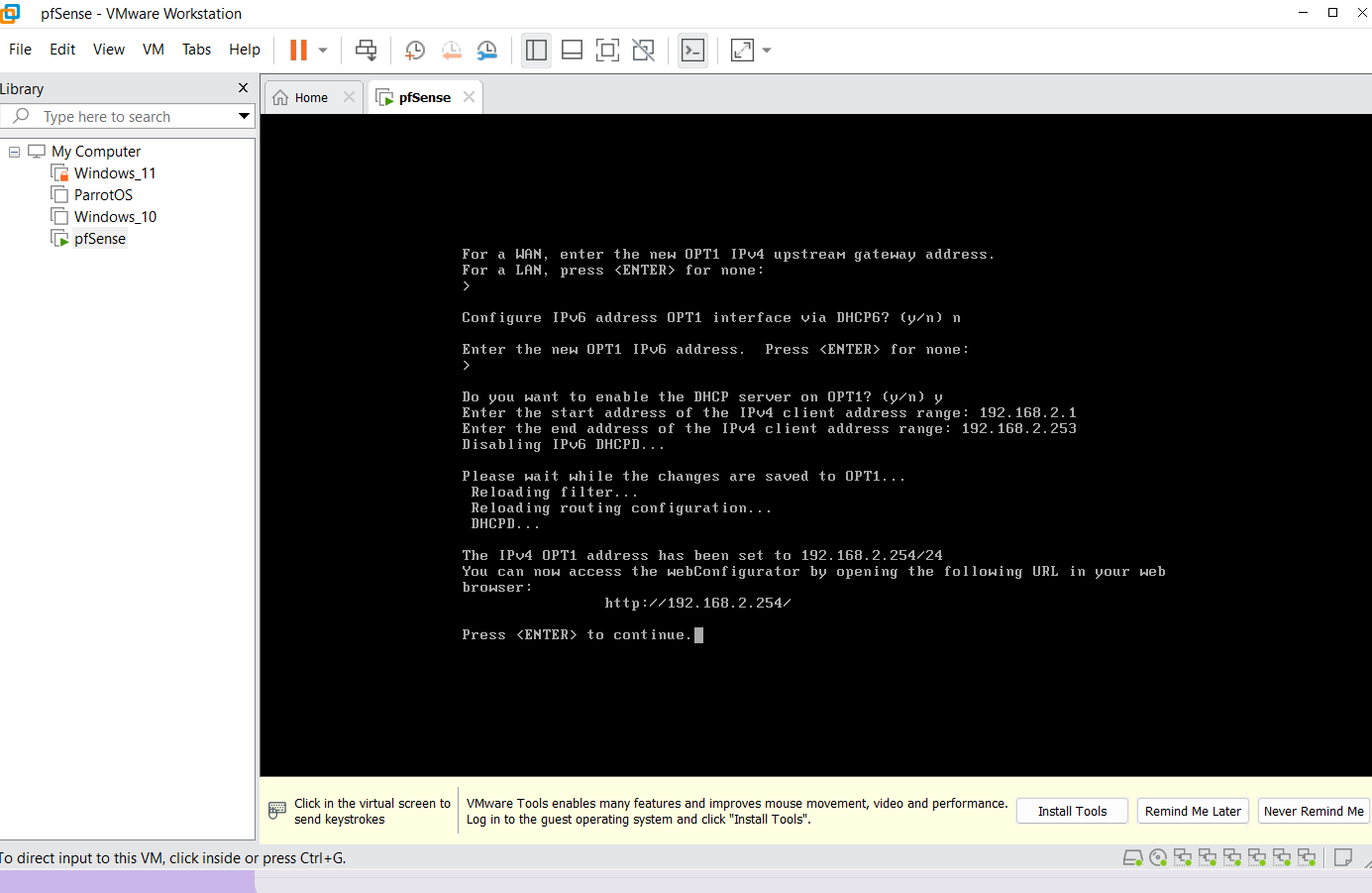This screenshot has height=893, width=1372.
Task: Open the VM menu
Action: (x=154, y=50)
